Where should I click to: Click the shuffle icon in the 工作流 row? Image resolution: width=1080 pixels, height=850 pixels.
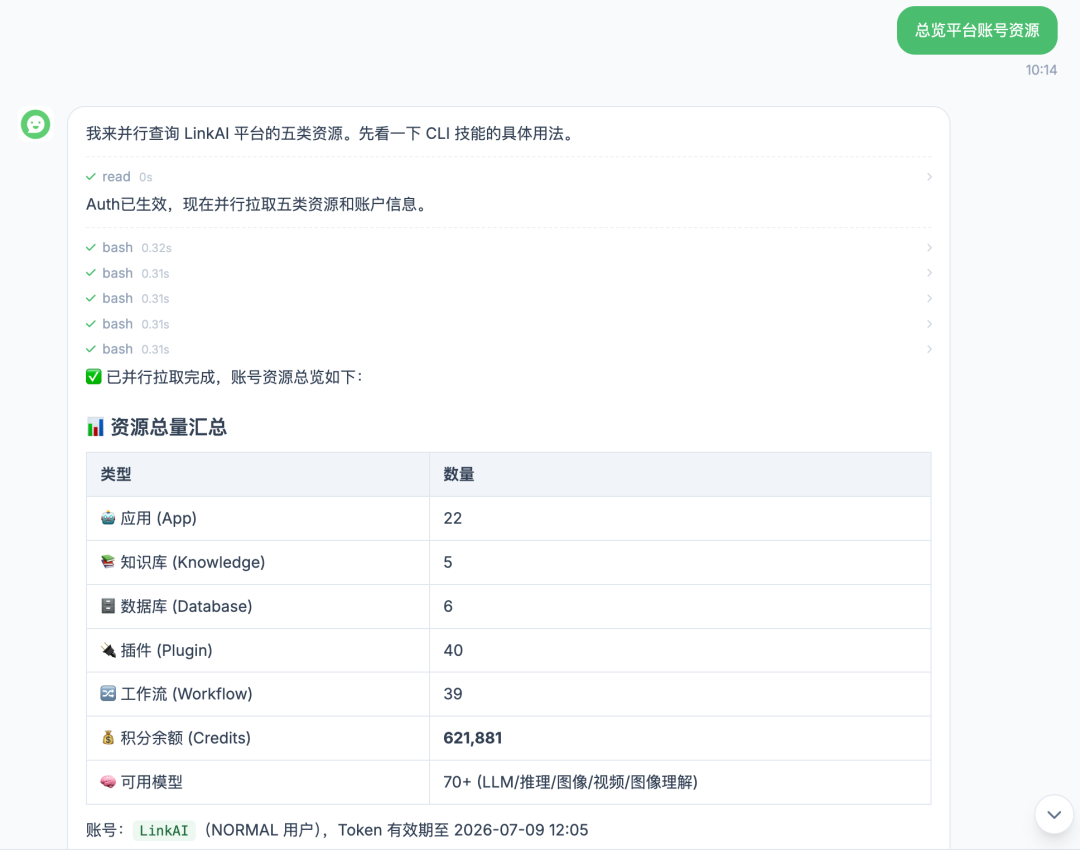point(108,694)
